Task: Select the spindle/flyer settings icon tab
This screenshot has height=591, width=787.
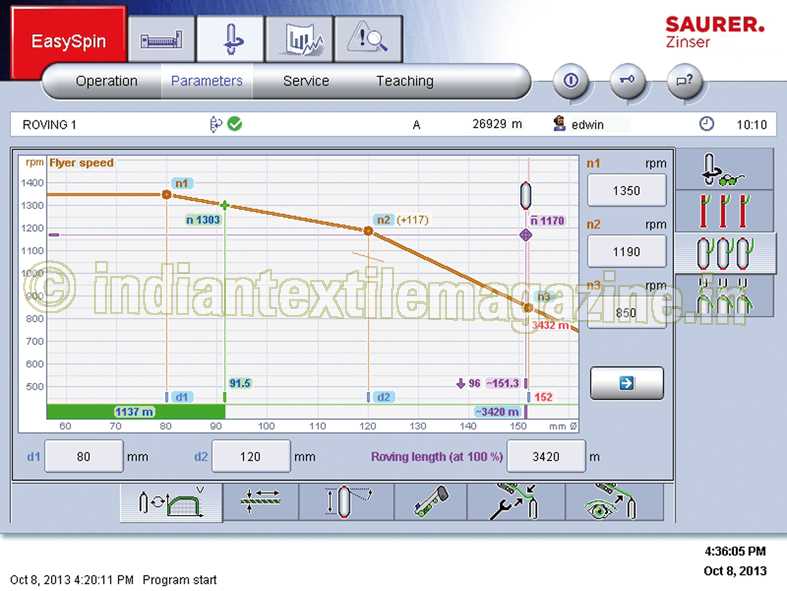Action: tap(230, 39)
